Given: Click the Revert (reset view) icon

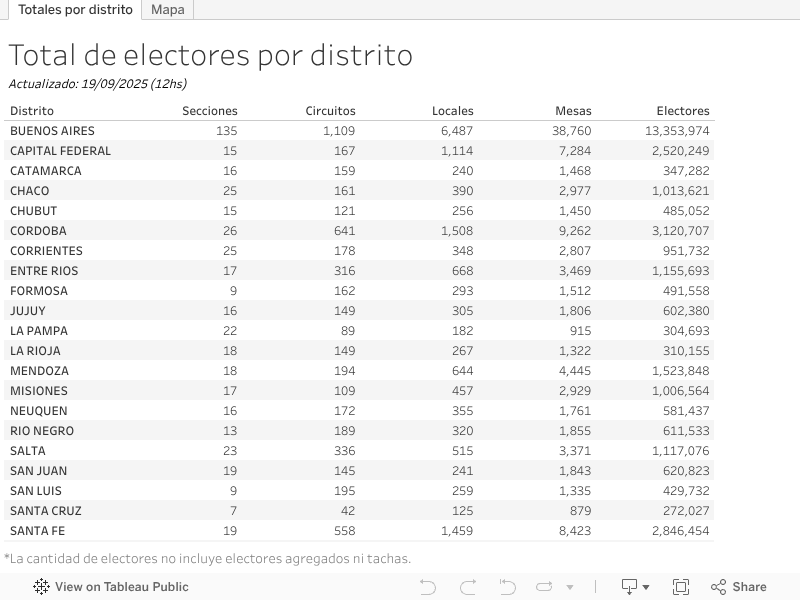Looking at the screenshot, I should [507, 587].
